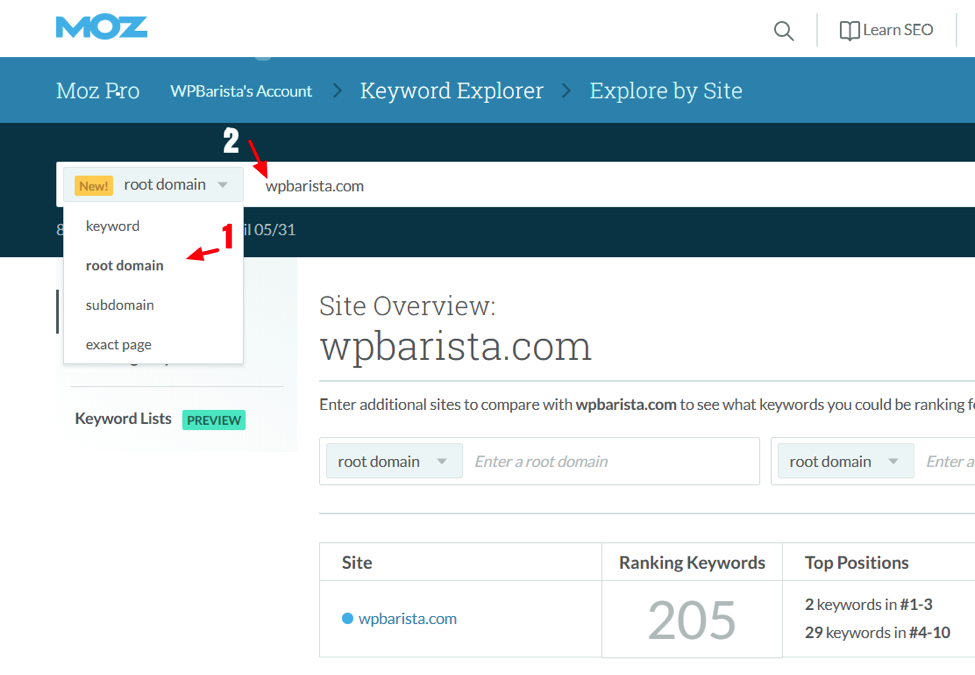Click the wpbarista.com search input field

coord(600,185)
